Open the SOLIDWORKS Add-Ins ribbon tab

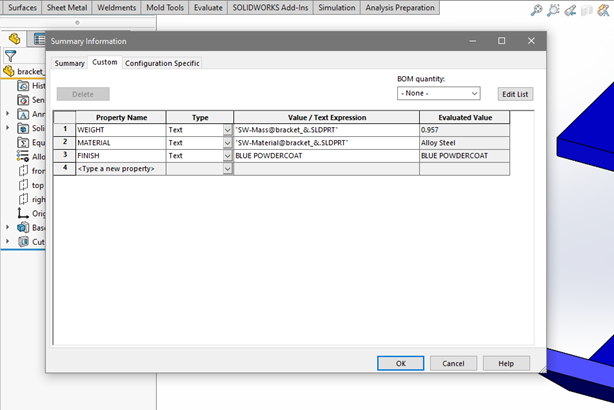tap(270, 7)
